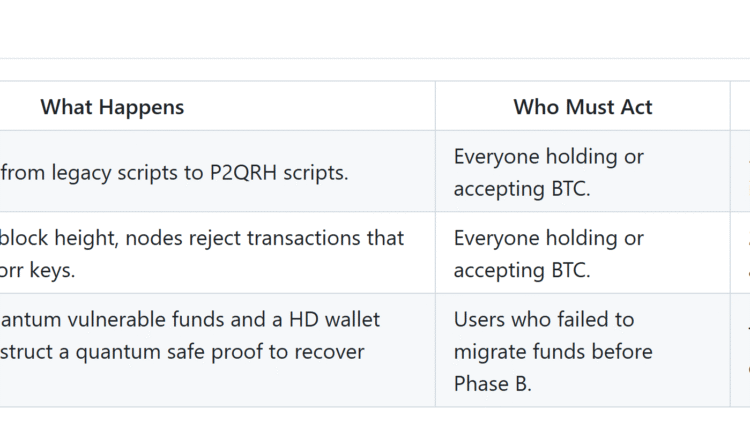
Task: Click "accepting BTC." in the P2QRH row
Action: [521, 188]
